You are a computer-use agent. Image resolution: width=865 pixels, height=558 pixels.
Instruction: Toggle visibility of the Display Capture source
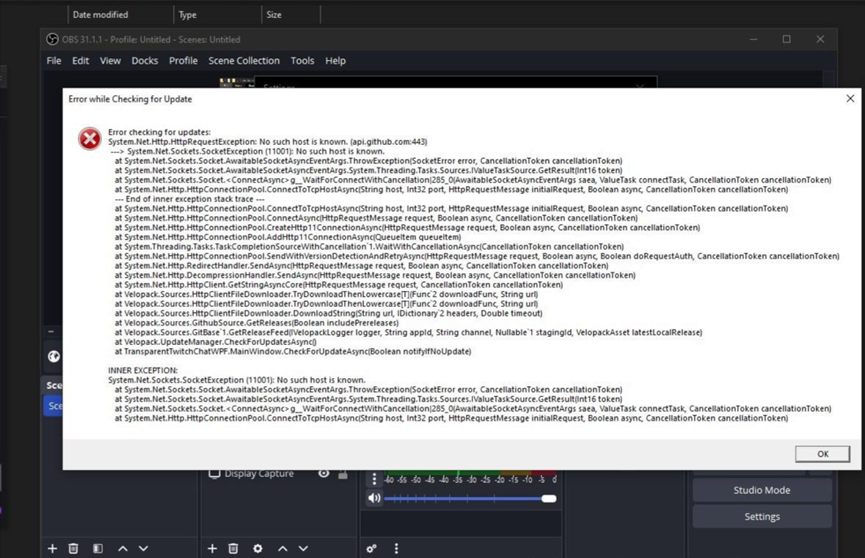click(324, 474)
